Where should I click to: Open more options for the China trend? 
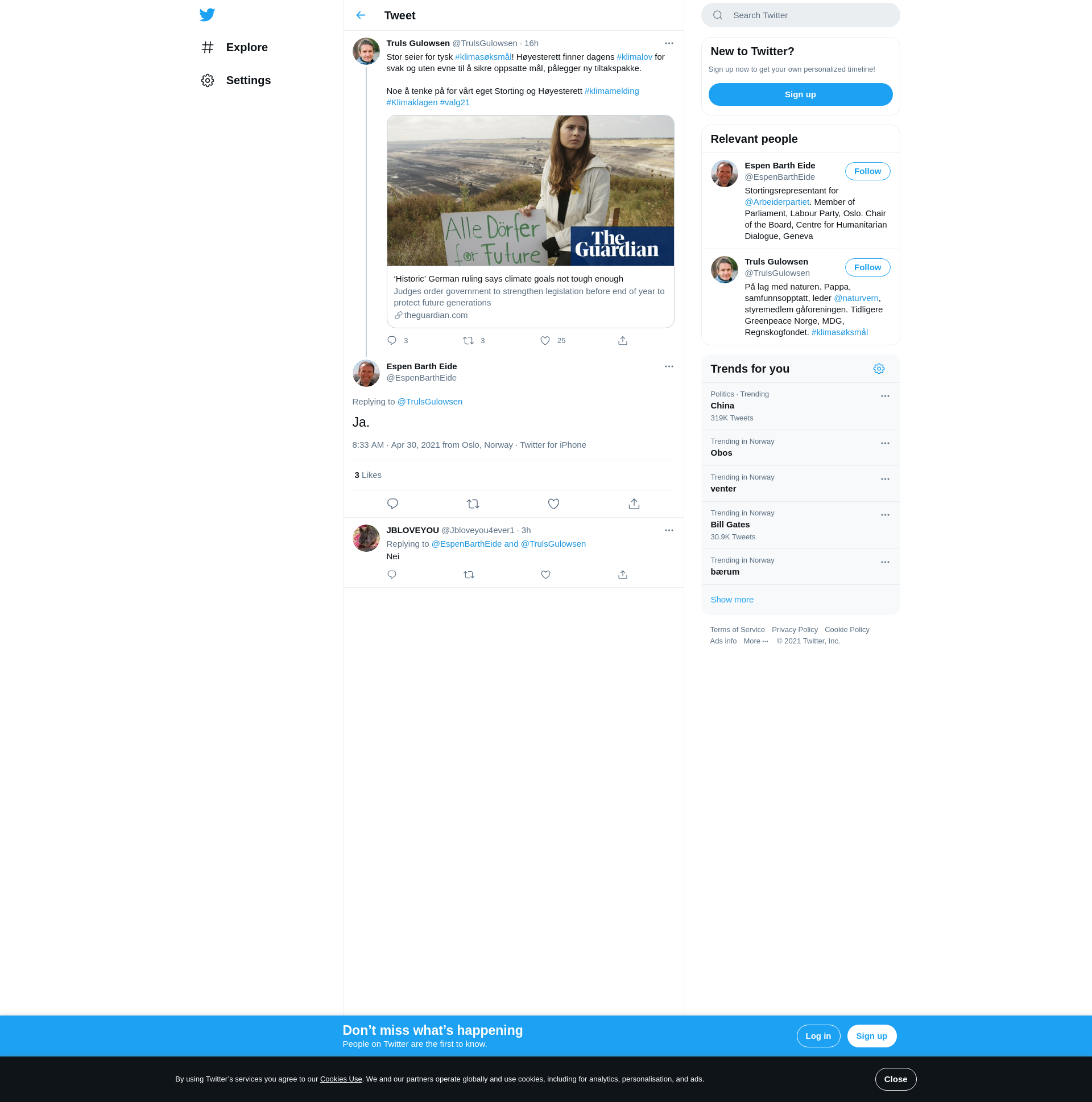click(x=885, y=397)
